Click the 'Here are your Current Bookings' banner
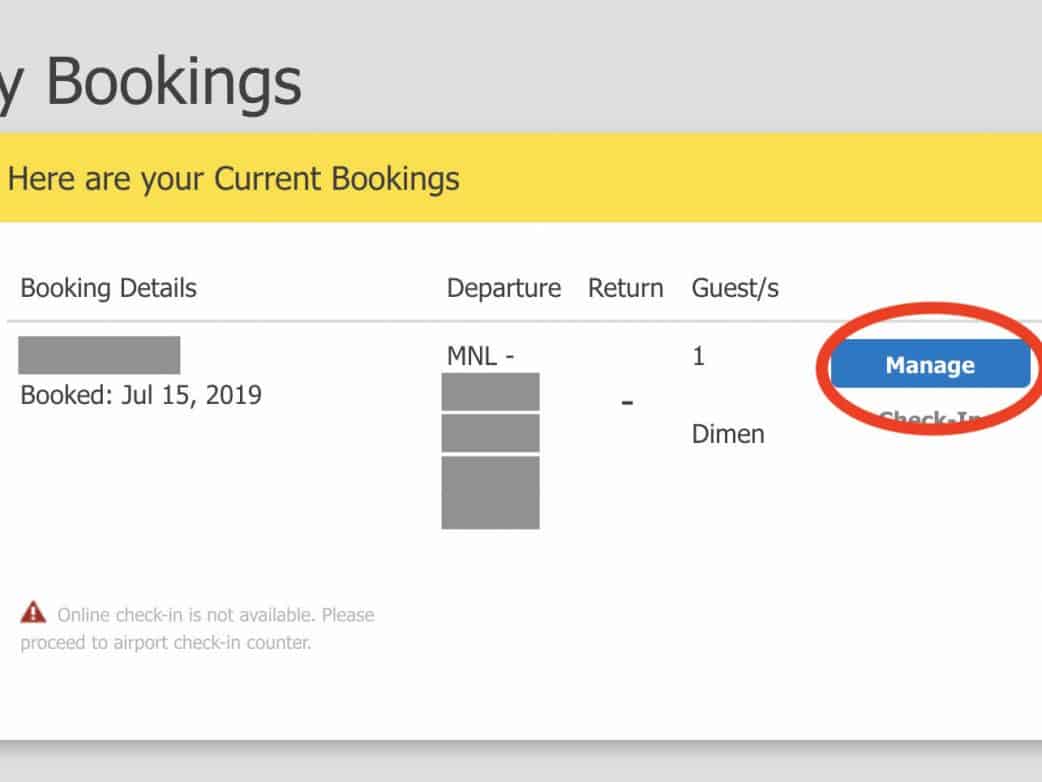The width and height of the screenshot is (1042, 782). (x=233, y=179)
